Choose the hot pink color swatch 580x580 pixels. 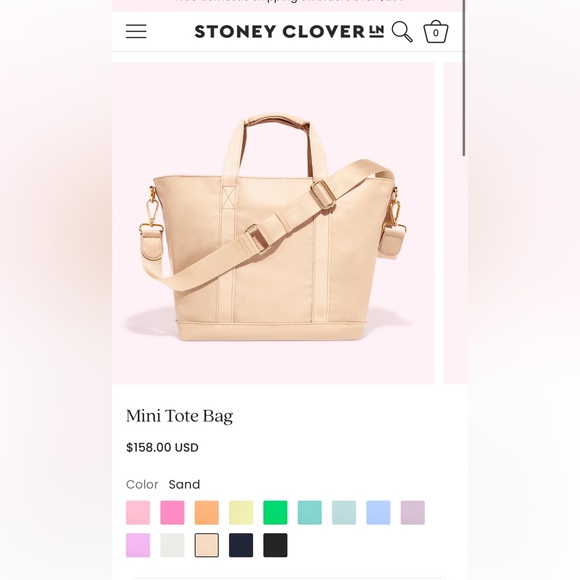tap(172, 512)
